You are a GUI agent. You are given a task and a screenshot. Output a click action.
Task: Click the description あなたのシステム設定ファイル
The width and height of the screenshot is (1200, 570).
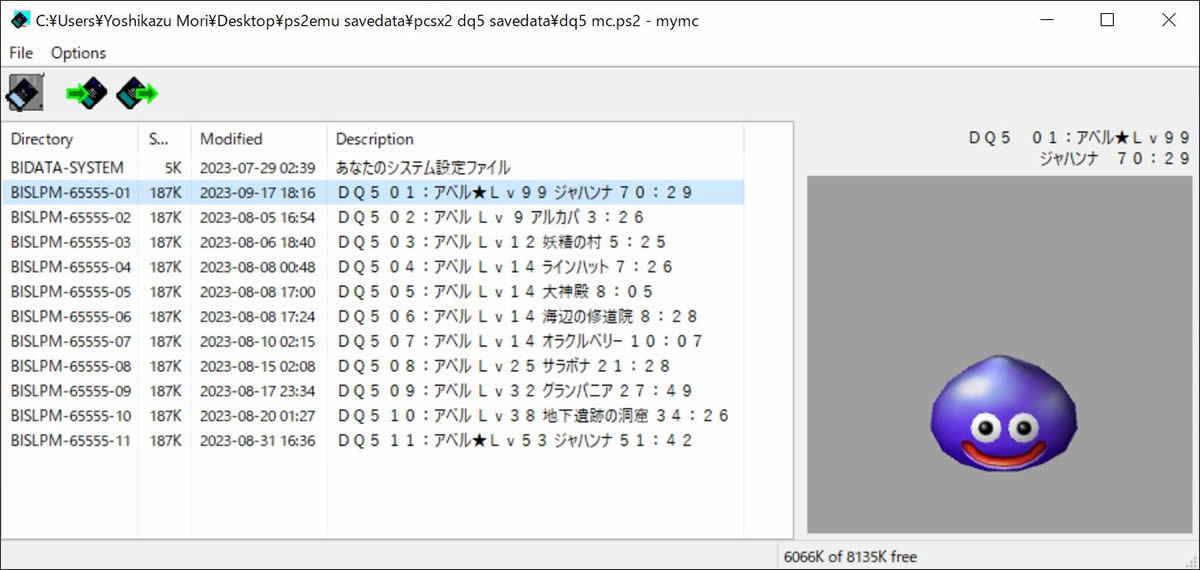click(x=423, y=167)
